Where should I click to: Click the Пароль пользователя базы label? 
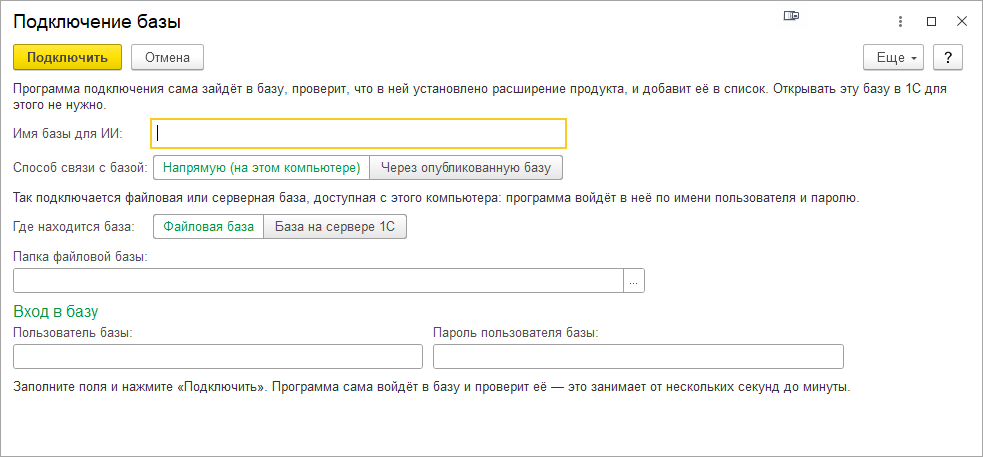(516, 333)
